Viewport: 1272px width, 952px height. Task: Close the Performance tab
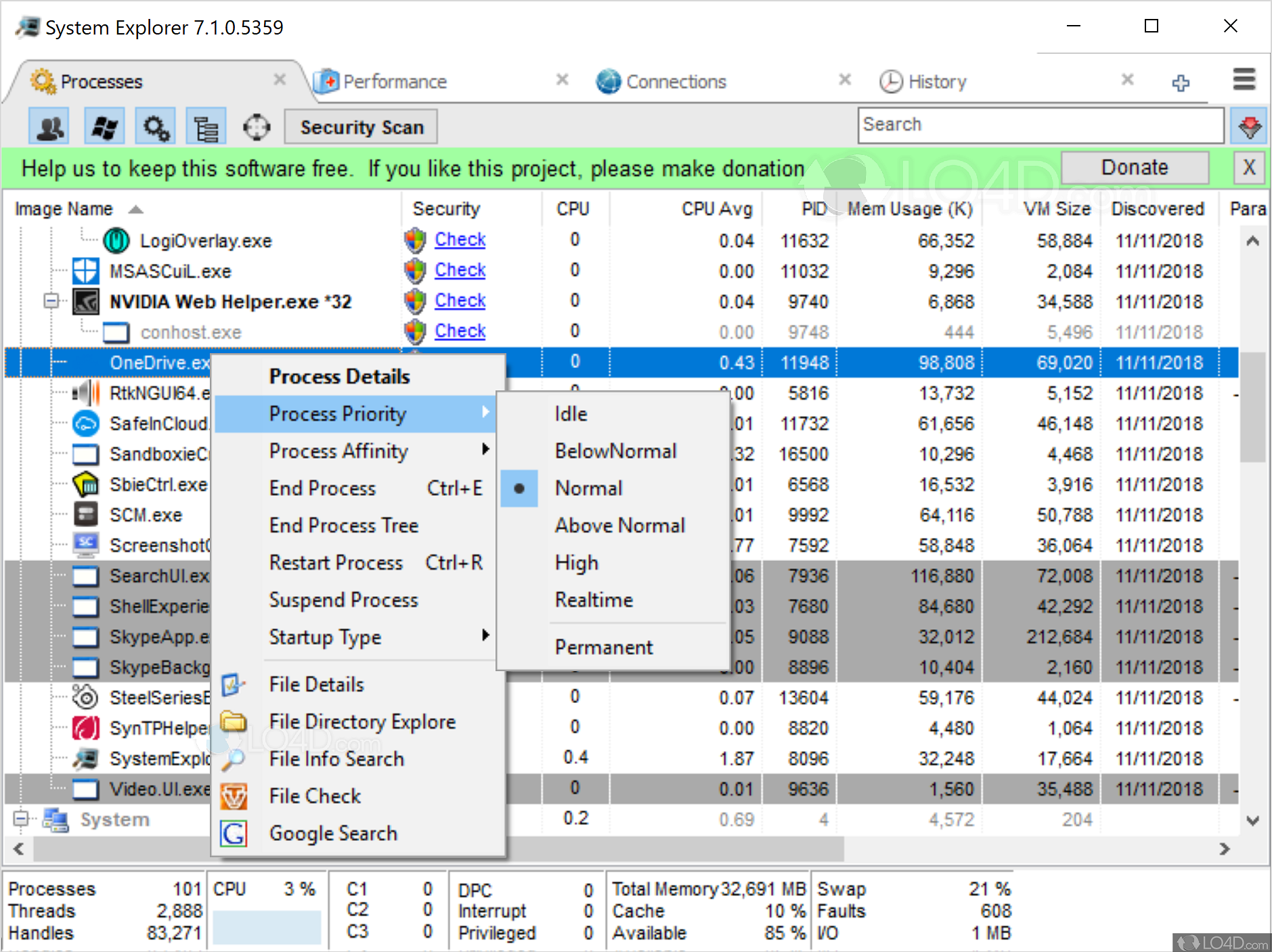coord(562,80)
